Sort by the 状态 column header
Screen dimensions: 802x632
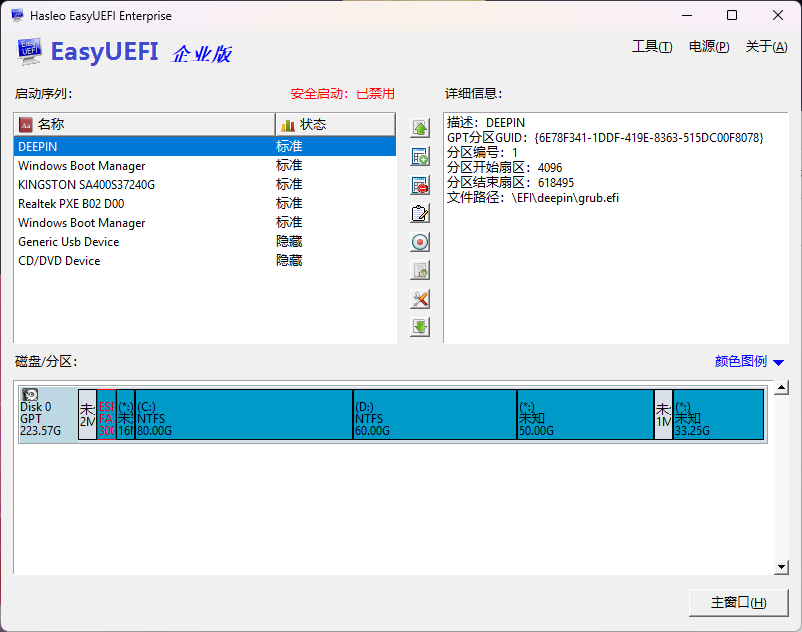(x=335, y=124)
